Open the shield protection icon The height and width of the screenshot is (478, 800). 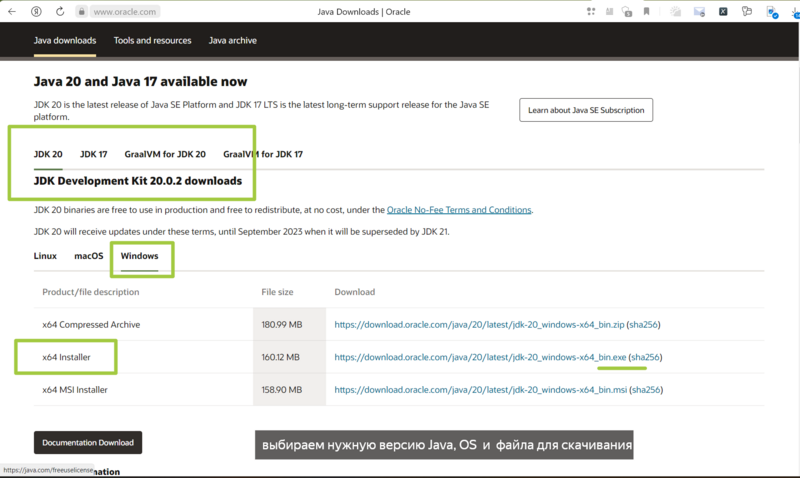pyautogui.click(x=627, y=11)
